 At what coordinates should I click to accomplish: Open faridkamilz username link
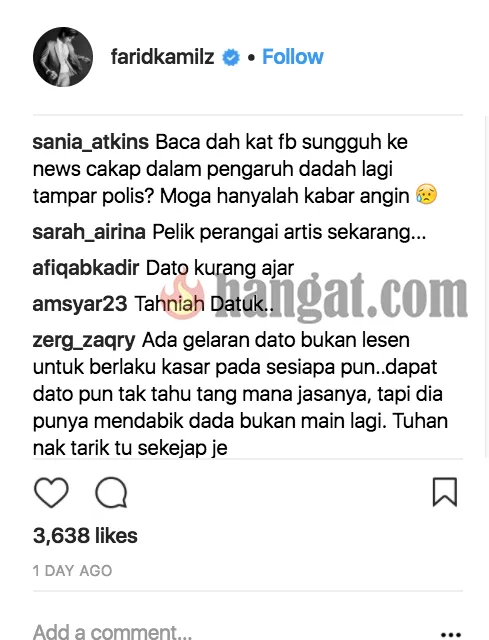[x=162, y=57]
